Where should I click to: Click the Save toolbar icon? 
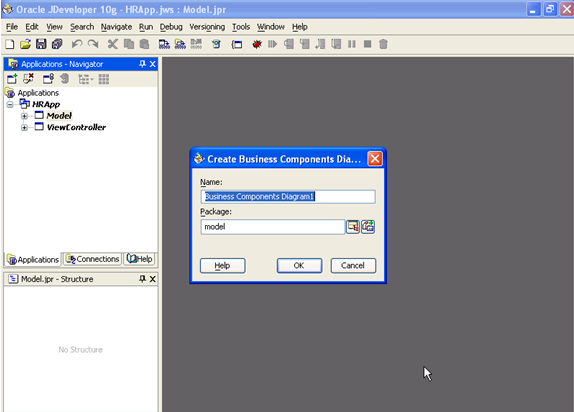coord(41,44)
